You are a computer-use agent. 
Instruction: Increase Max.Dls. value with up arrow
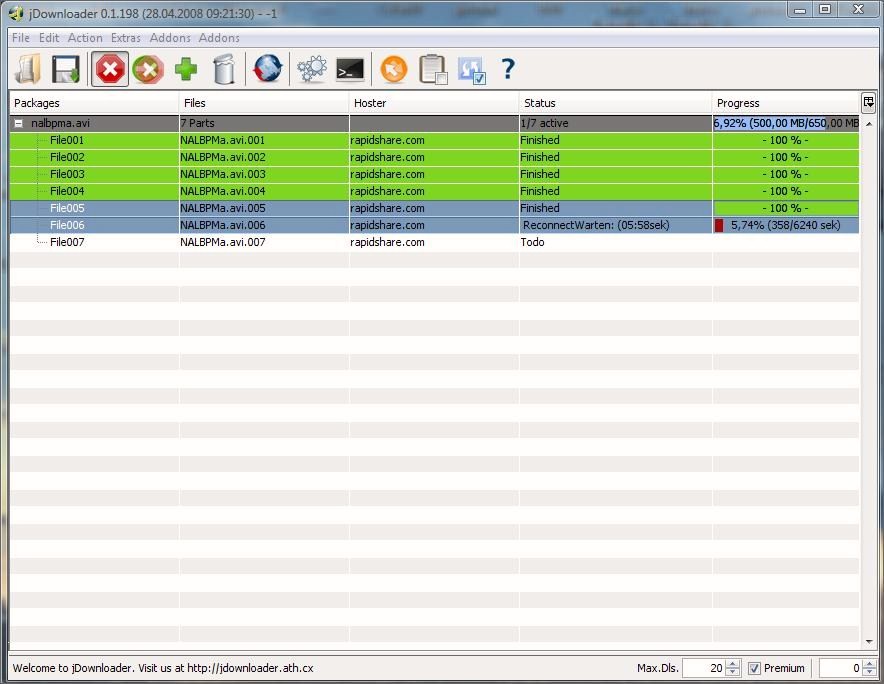tap(733, 664)
